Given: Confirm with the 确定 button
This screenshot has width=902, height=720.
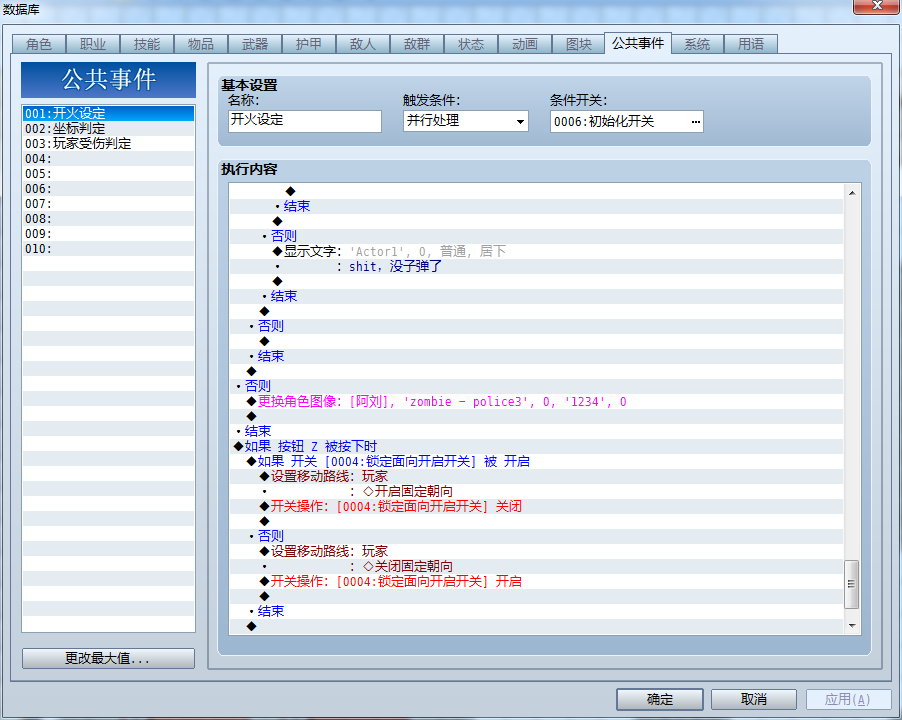Looking at the screenshot, I should click(x=659, y=699).
